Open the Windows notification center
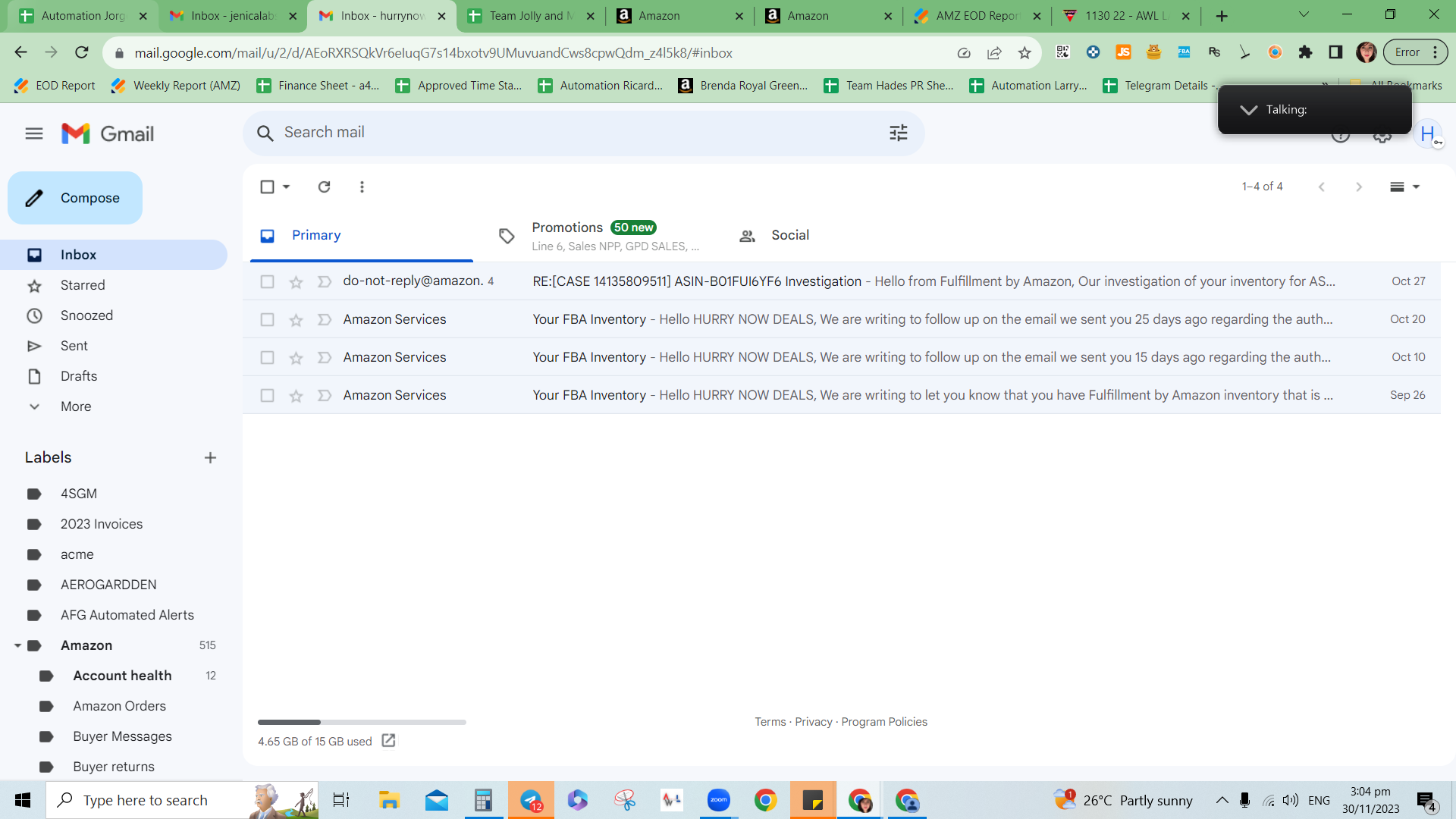 1426,801
